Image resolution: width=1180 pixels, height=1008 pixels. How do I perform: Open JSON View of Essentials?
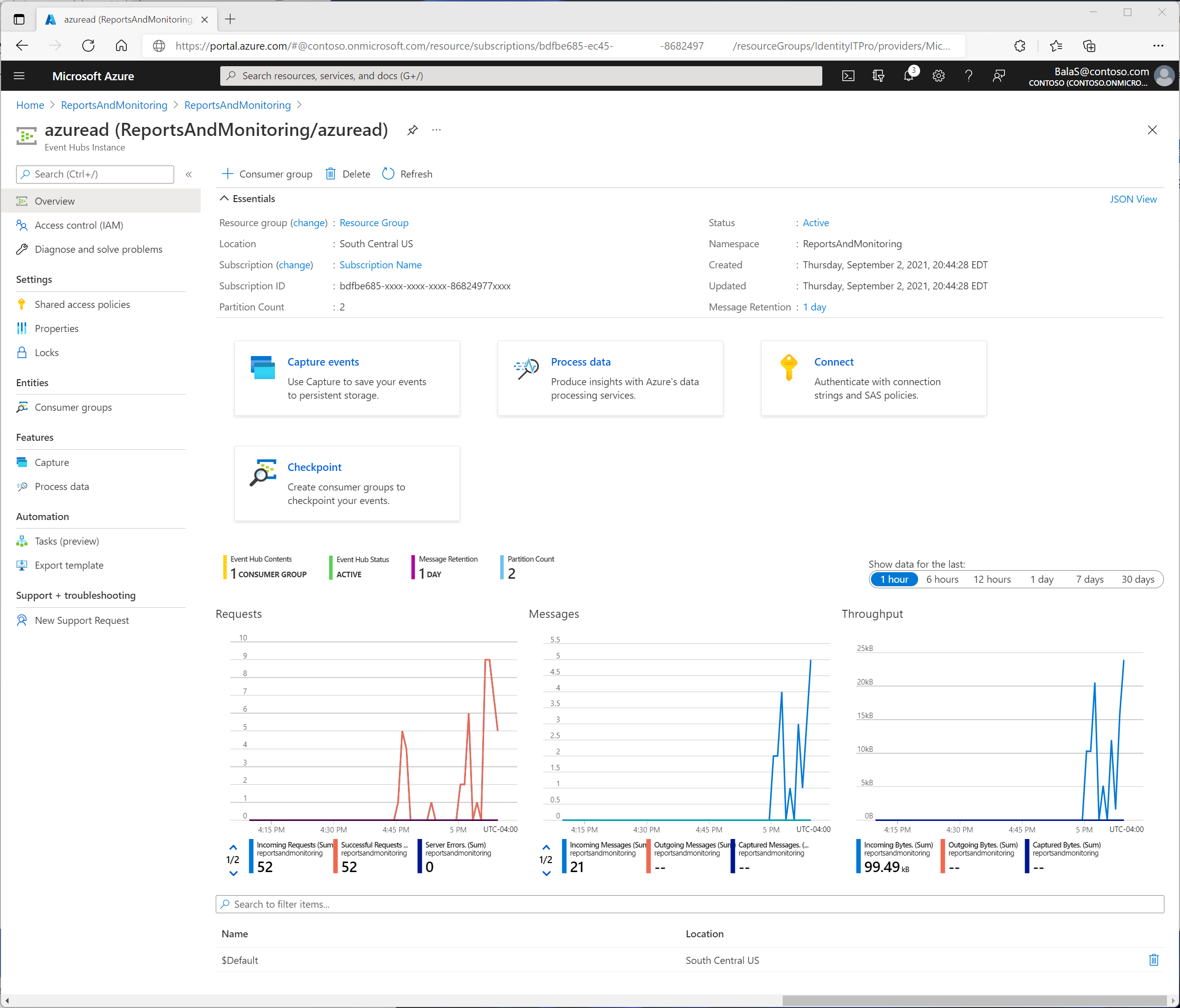[x=1133, y=199]
